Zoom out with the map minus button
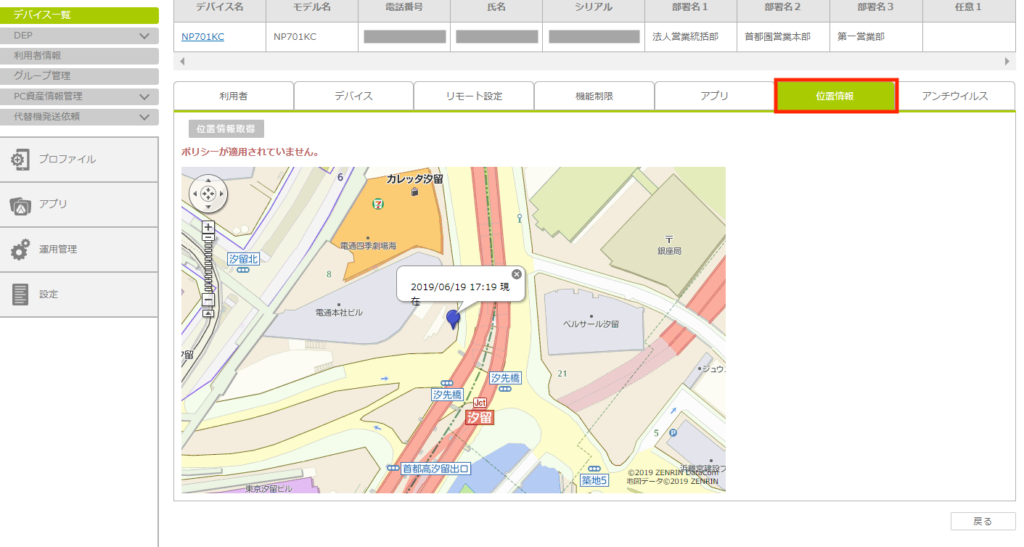Viewport: 1024px width, 547px height. click(x=208, y=299)
